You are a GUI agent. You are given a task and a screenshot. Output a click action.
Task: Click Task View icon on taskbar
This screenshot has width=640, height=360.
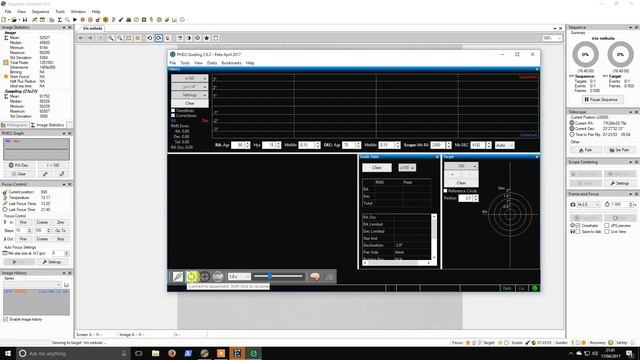click(x=139, y=353)
